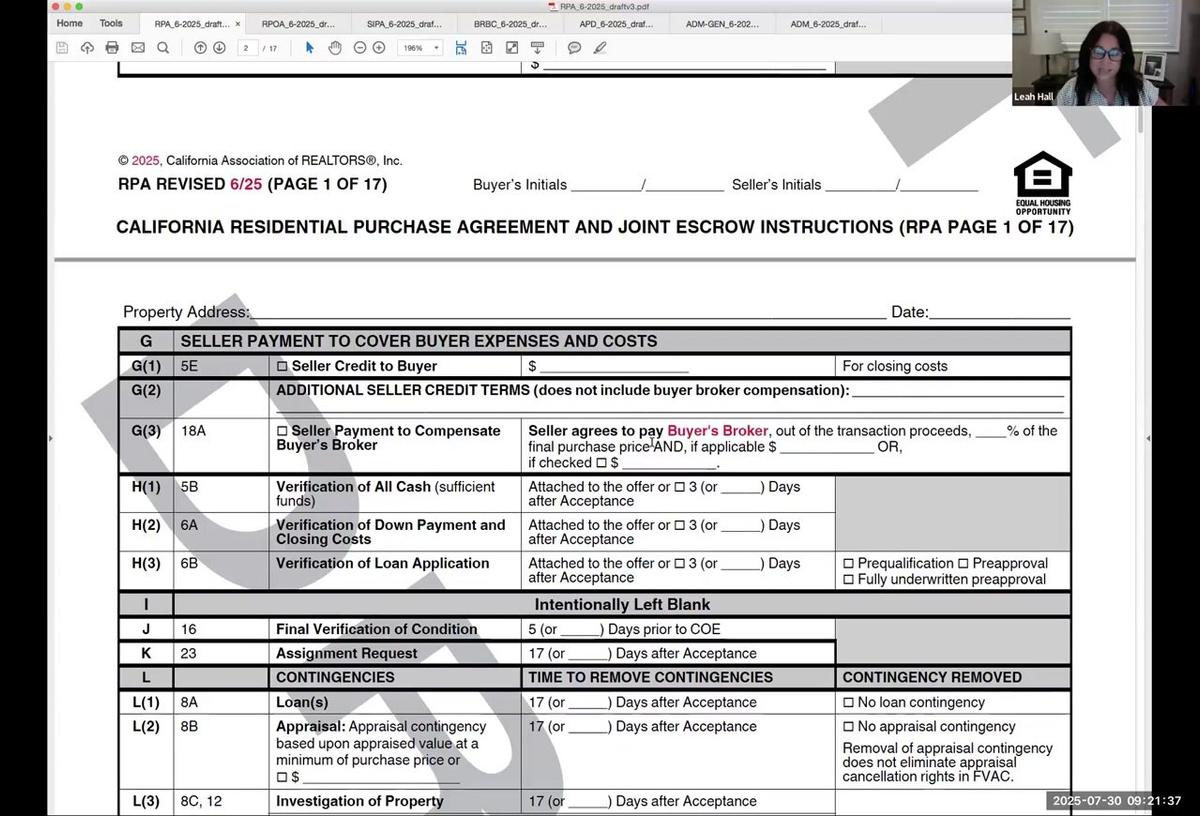Image resolution: width=1200 pixels, height=816 pixels.
Task: Click 'Investigation of Property' row text
Action: point(359,801)
